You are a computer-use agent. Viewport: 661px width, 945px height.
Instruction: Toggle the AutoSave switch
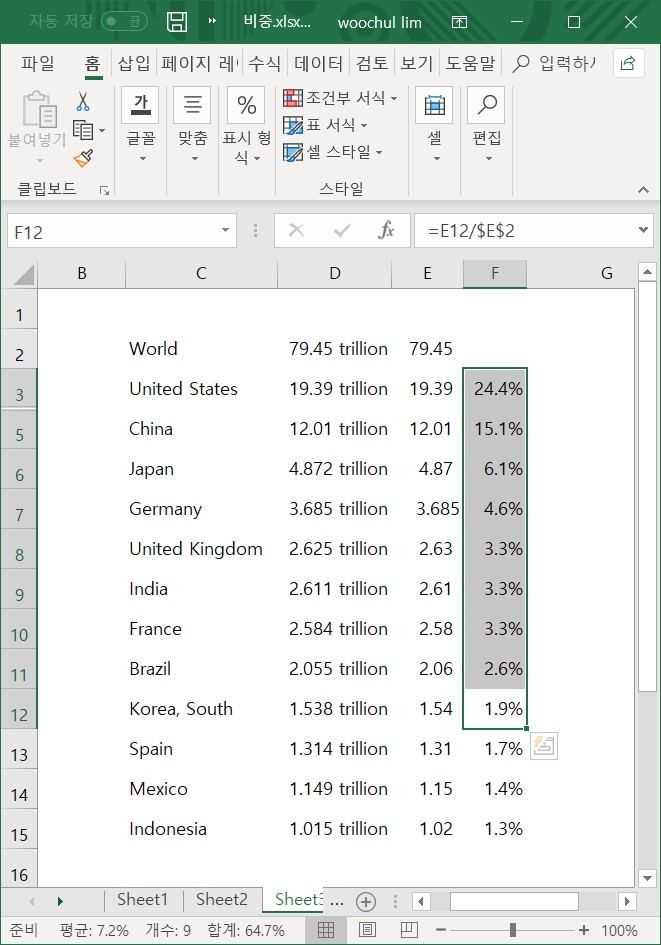(124, 22)
